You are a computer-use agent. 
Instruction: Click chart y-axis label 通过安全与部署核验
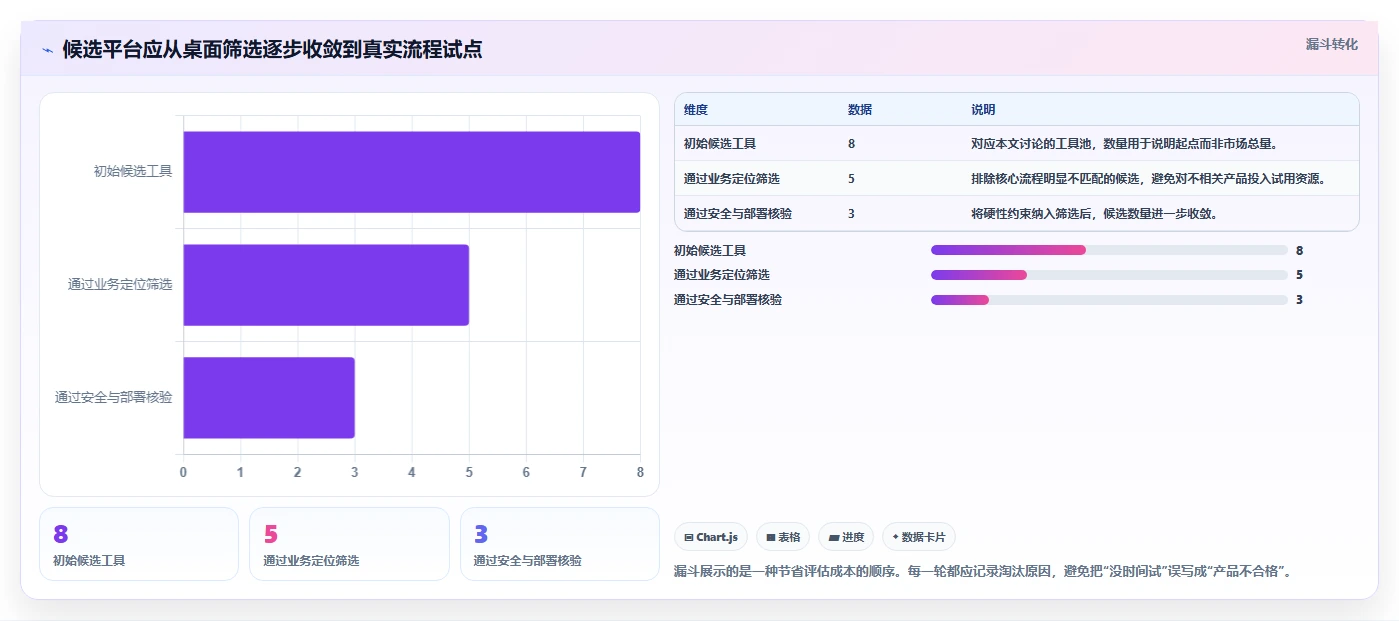pyautogui.click(x=114, y=398)
